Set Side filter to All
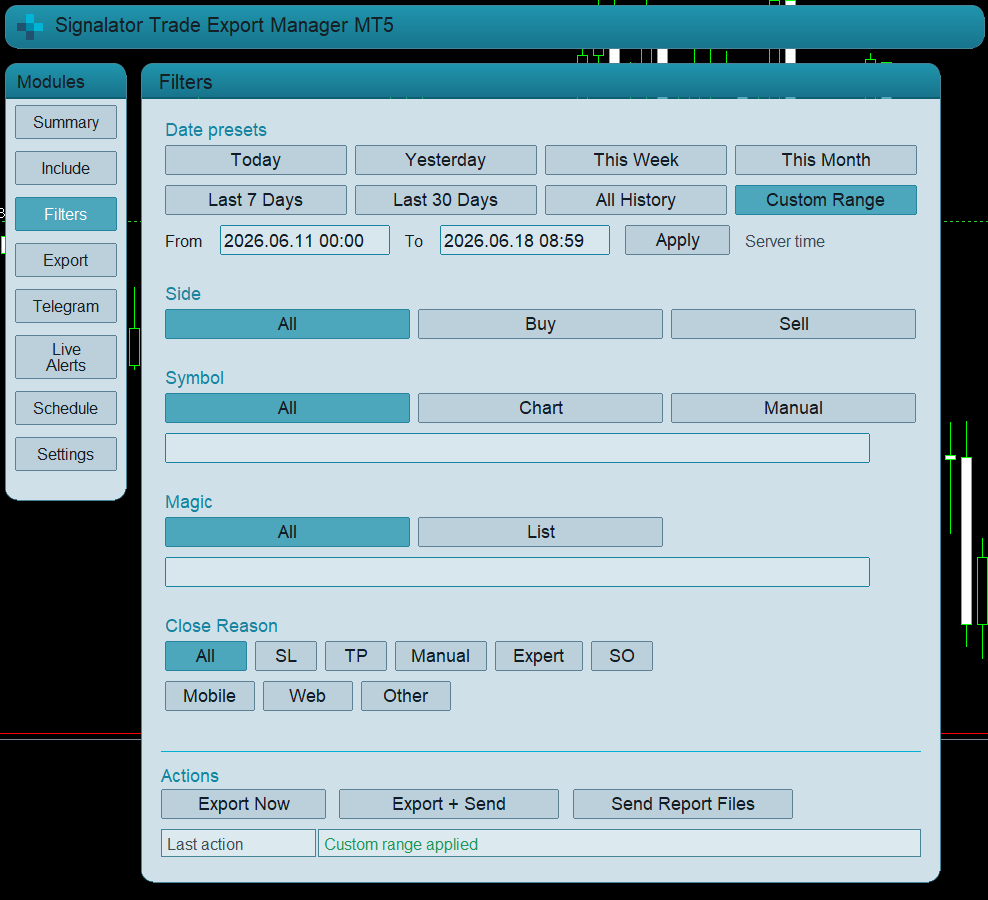The height and width of the screenshot is (900, 988). click(x=287, y=324)
